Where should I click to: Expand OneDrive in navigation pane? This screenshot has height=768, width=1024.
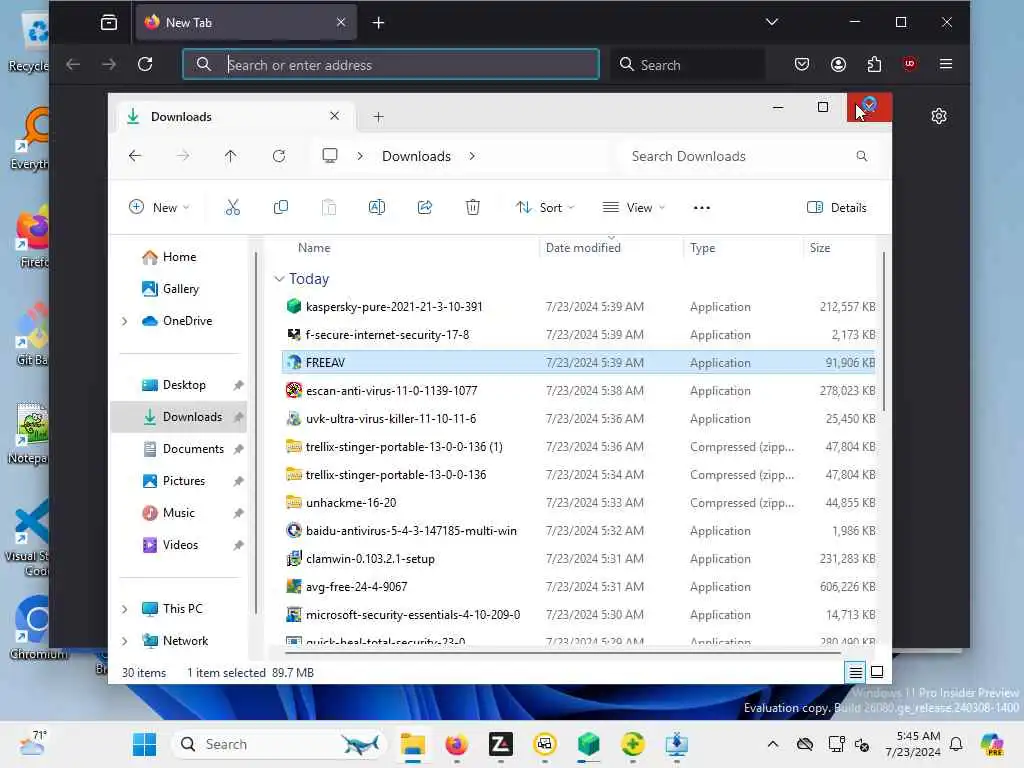pos(125,321)
